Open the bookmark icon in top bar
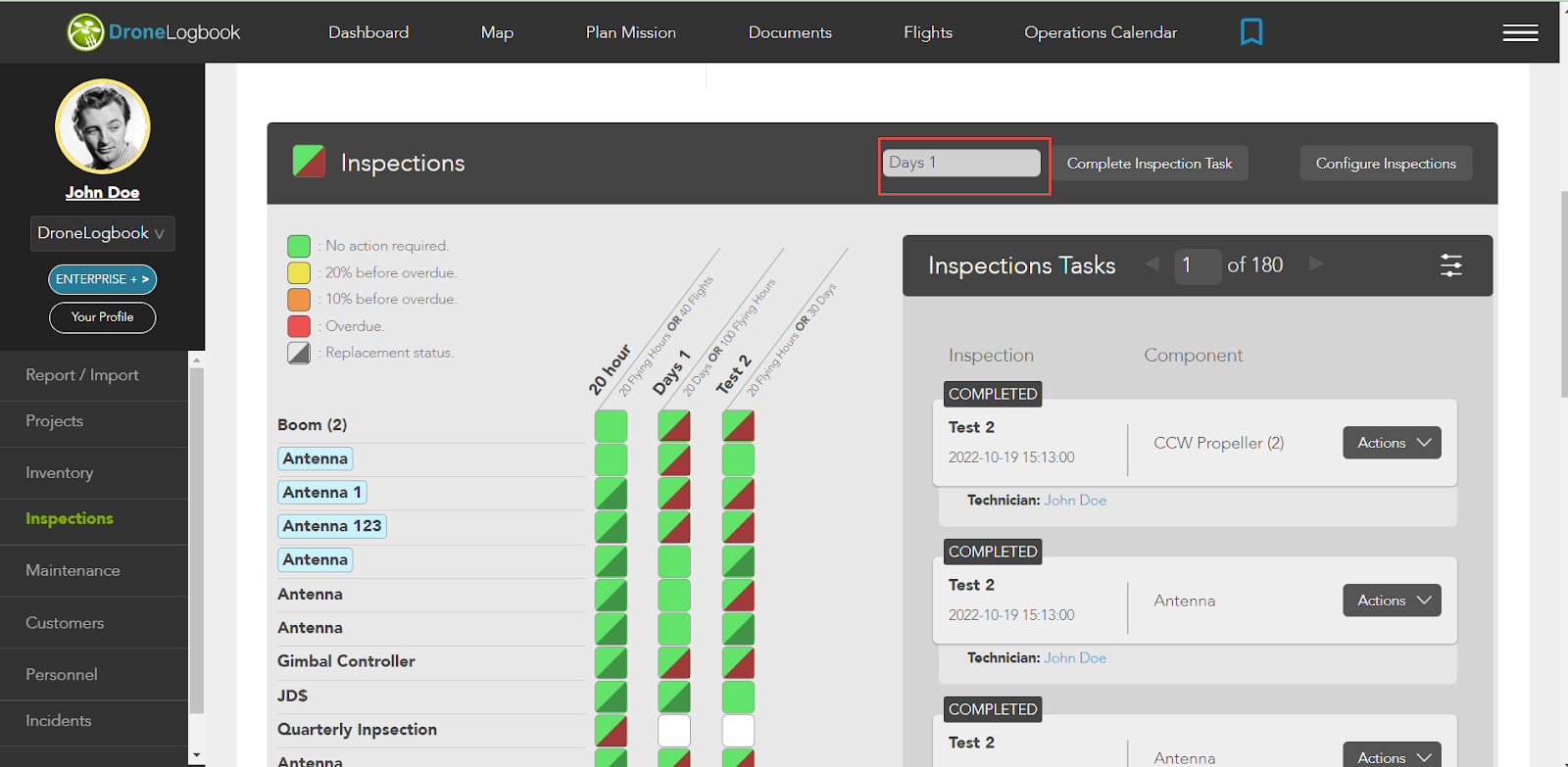 point(1251,32)
